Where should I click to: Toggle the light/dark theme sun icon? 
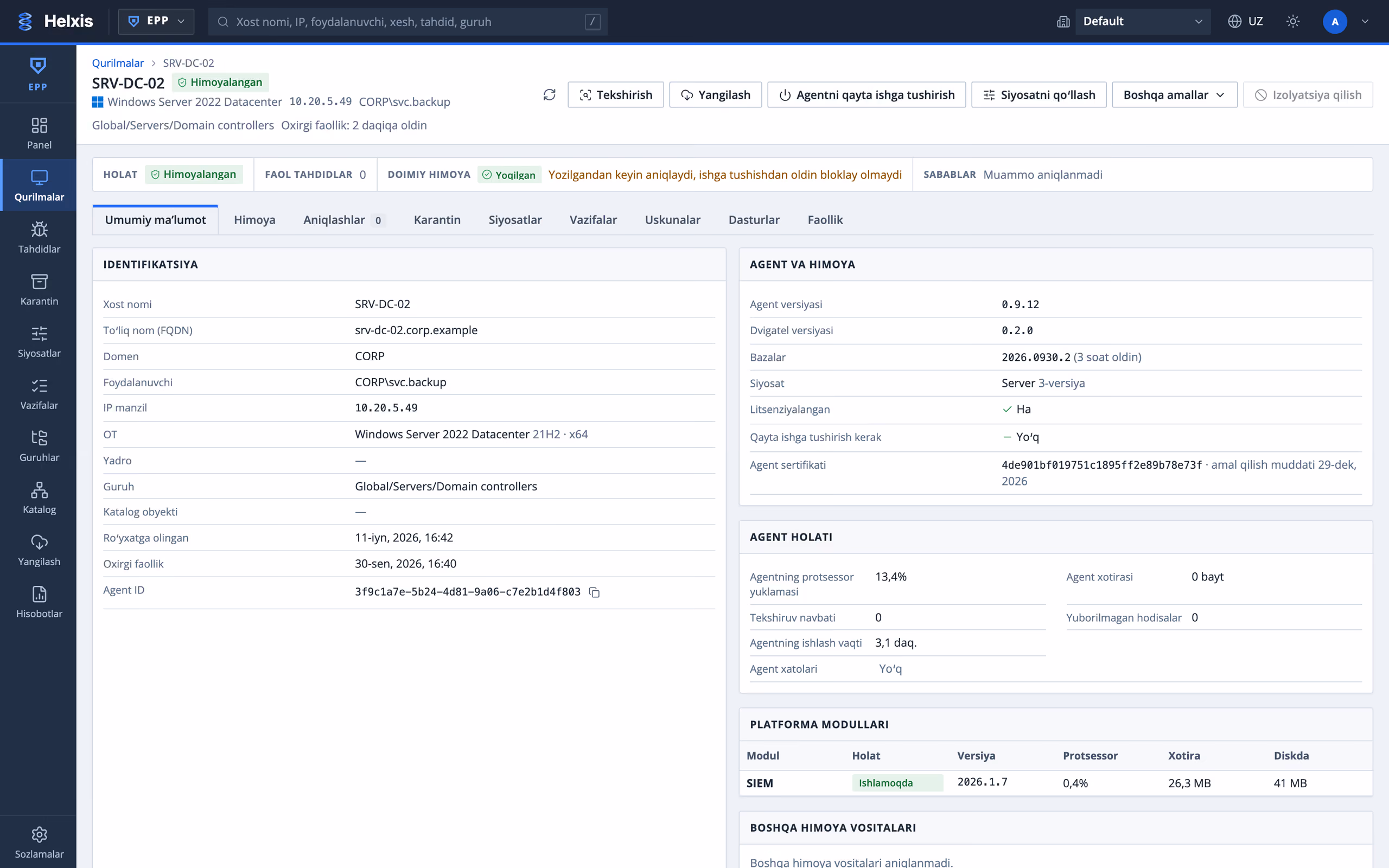click(x=1292, y=21)
